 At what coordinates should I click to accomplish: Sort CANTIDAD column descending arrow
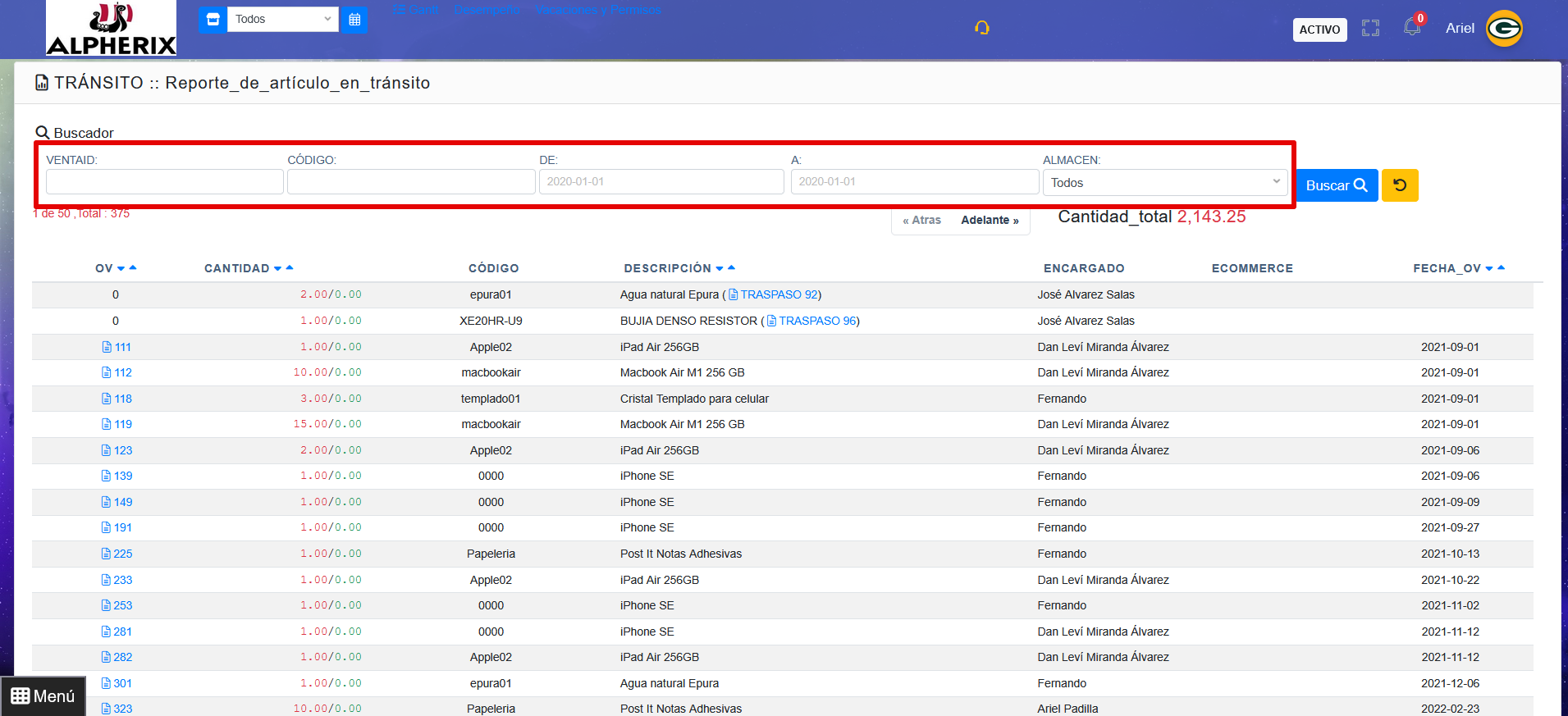pyautogui.click(x=278, y=269)
